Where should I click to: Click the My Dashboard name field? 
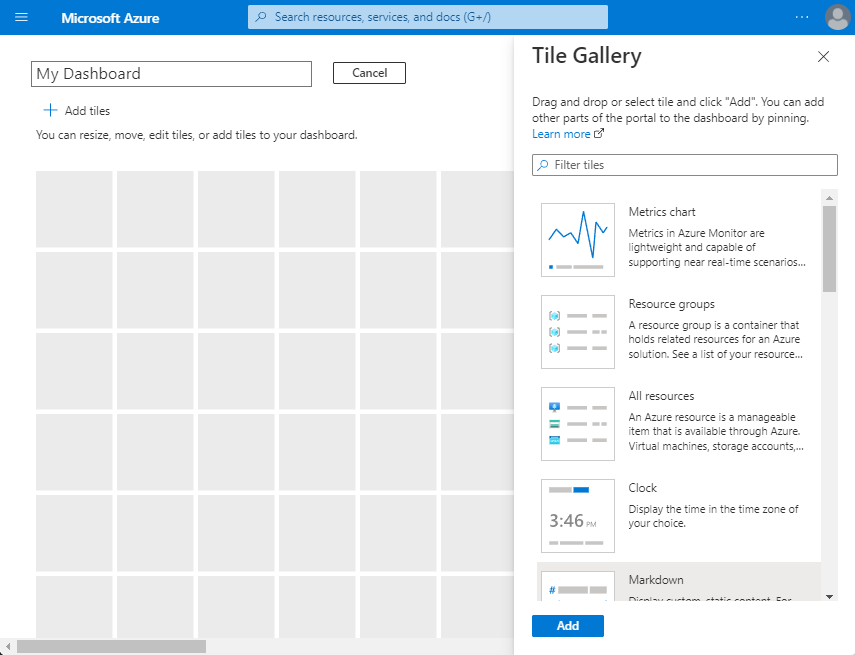tap(171, 74)
